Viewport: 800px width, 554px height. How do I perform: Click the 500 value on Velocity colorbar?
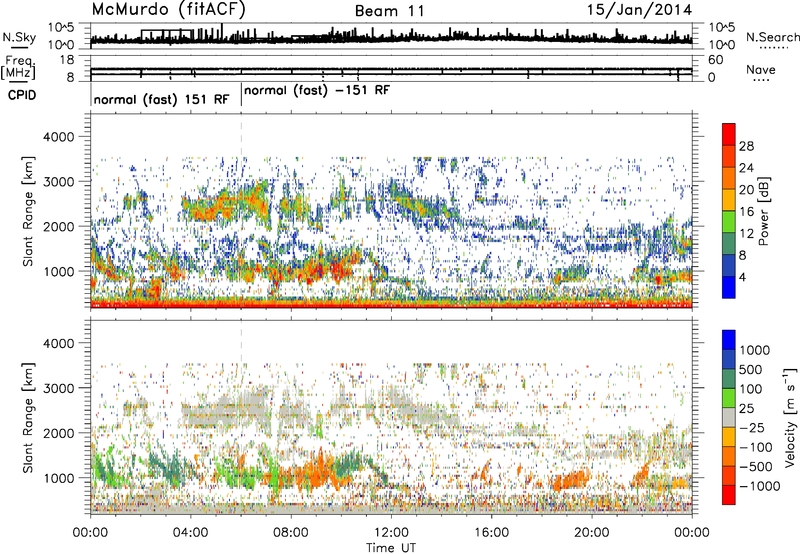point(753,369)
